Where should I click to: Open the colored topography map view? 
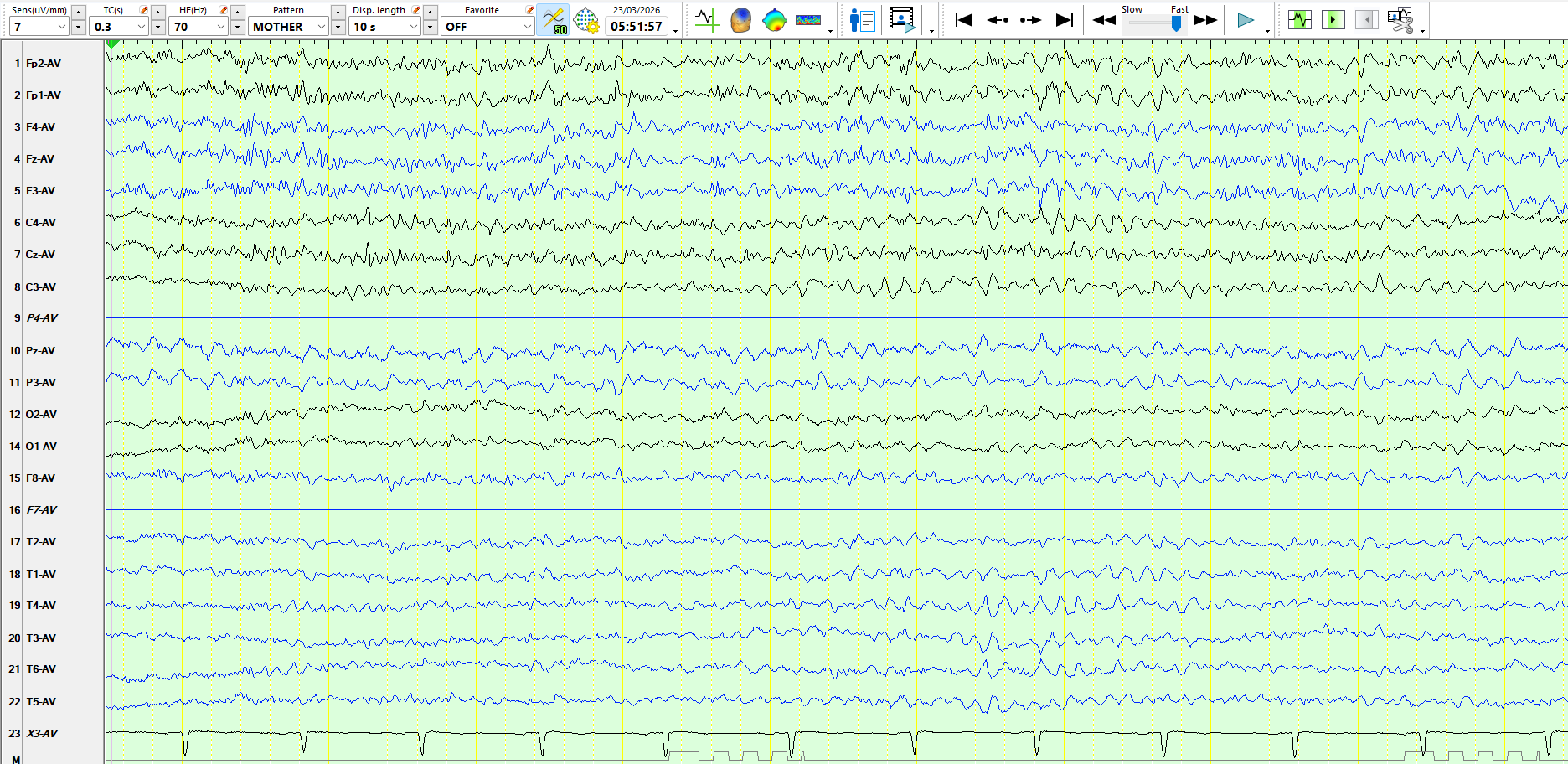[x=775, y=19]
